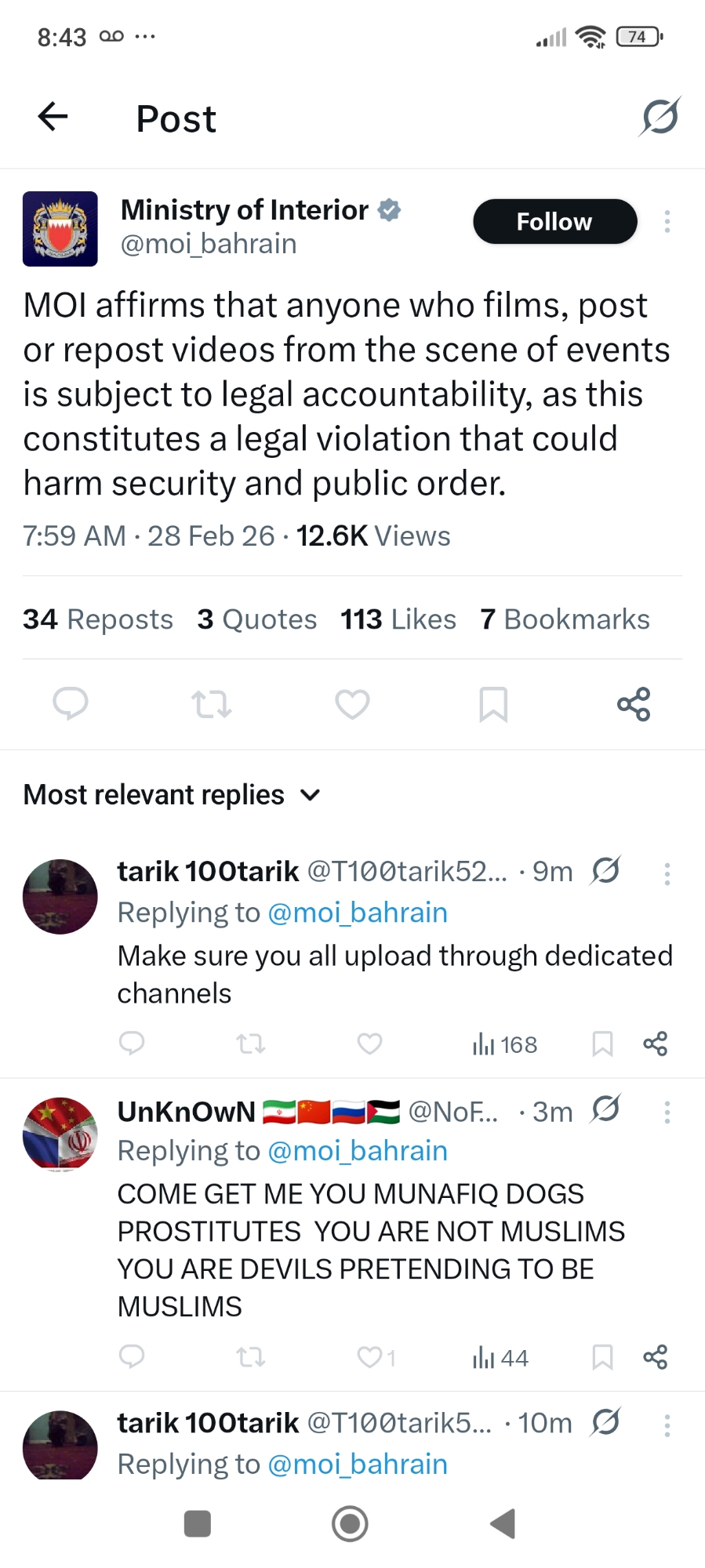Reply to the Ministry of Interior post
This screenshot has height=1568, width=705.
click(70, 703)
